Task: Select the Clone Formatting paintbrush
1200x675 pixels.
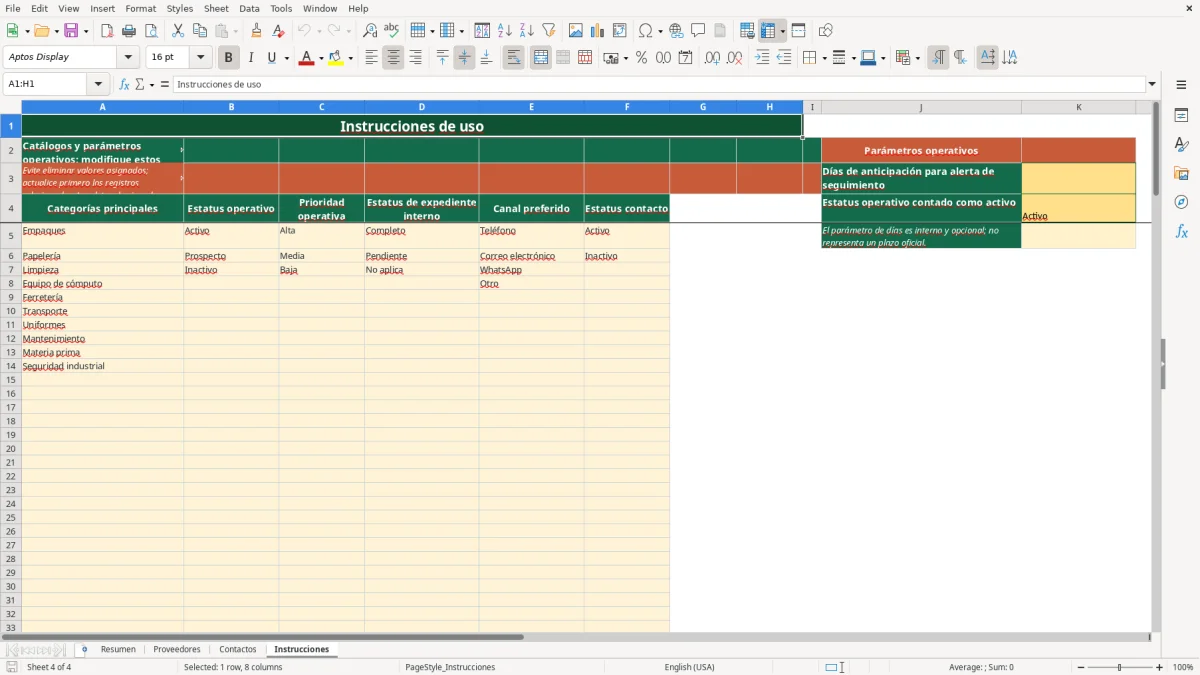Action: pyautogui.click(x=257, y=31)
